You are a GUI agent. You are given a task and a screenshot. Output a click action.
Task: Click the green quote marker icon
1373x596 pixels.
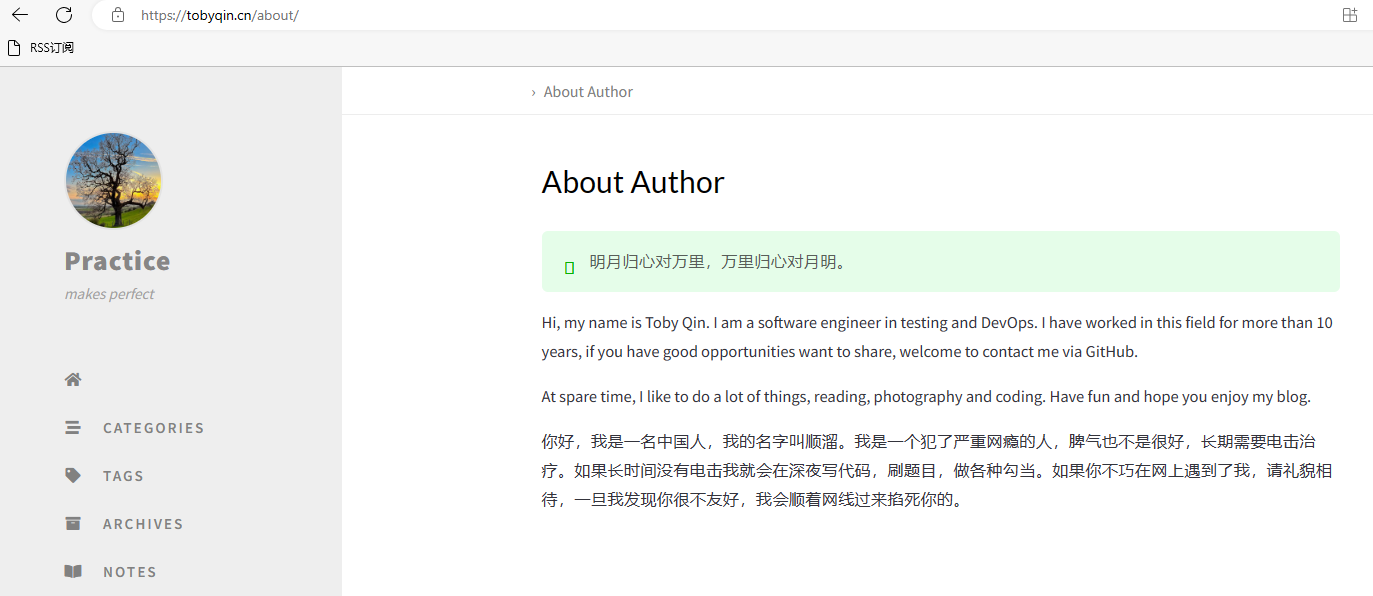(568, 266)
